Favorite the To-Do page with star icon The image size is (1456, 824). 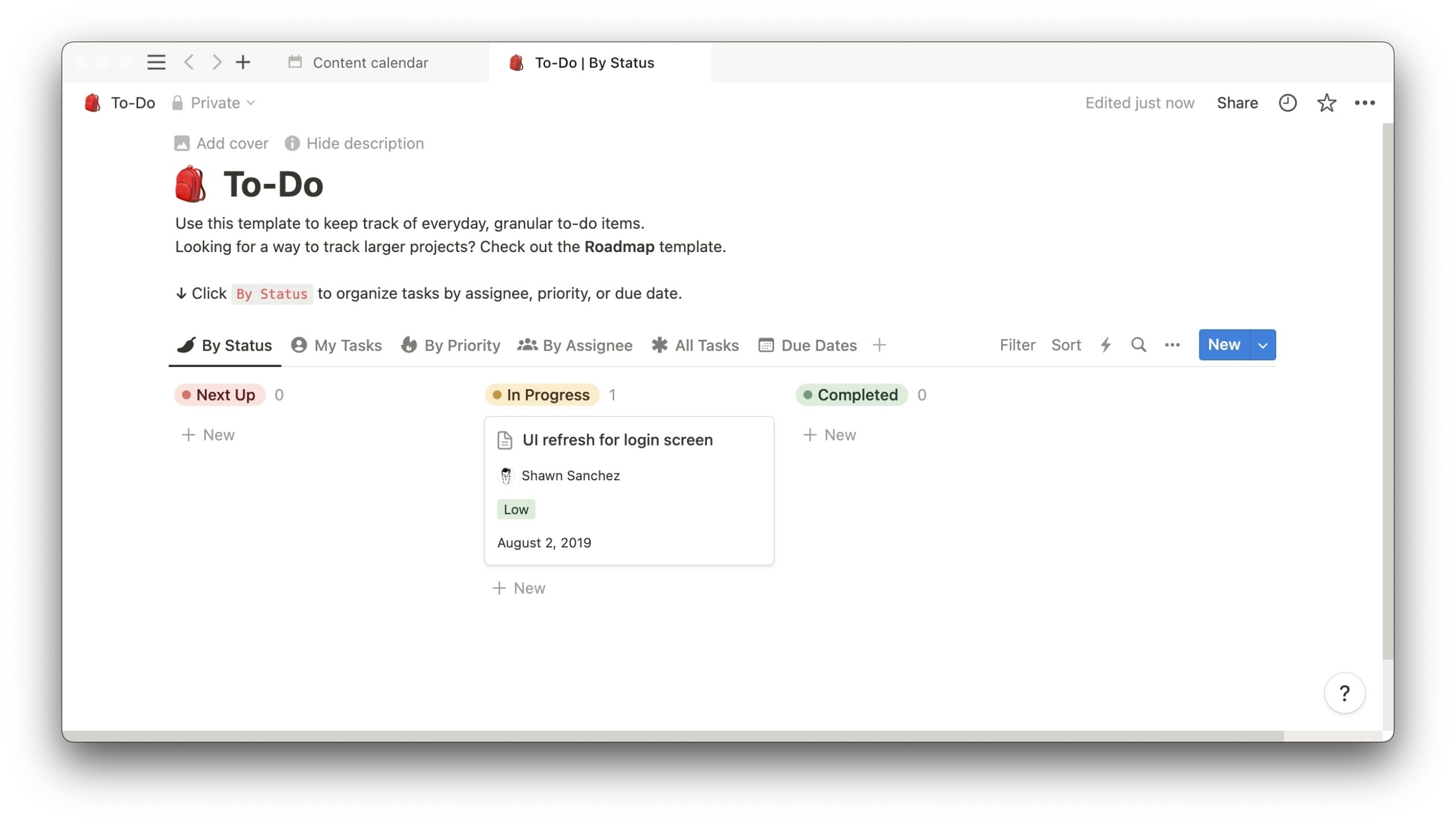pos(1326,103)
